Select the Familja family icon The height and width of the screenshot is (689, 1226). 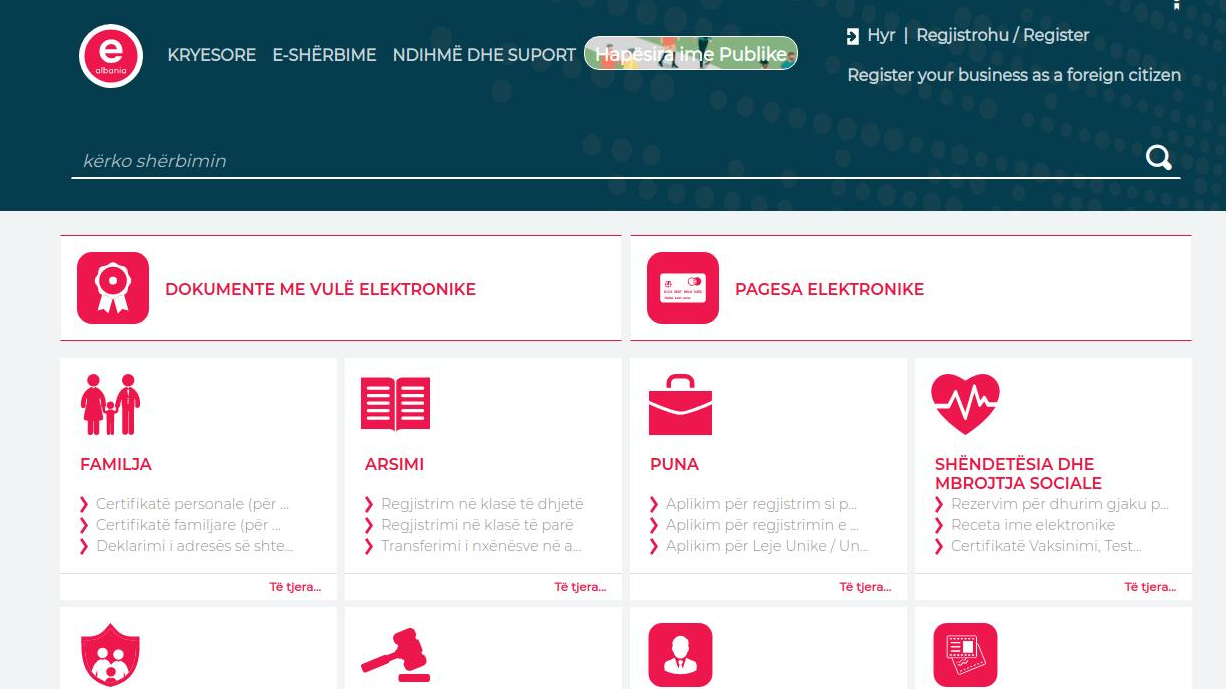tap(110, 405)
